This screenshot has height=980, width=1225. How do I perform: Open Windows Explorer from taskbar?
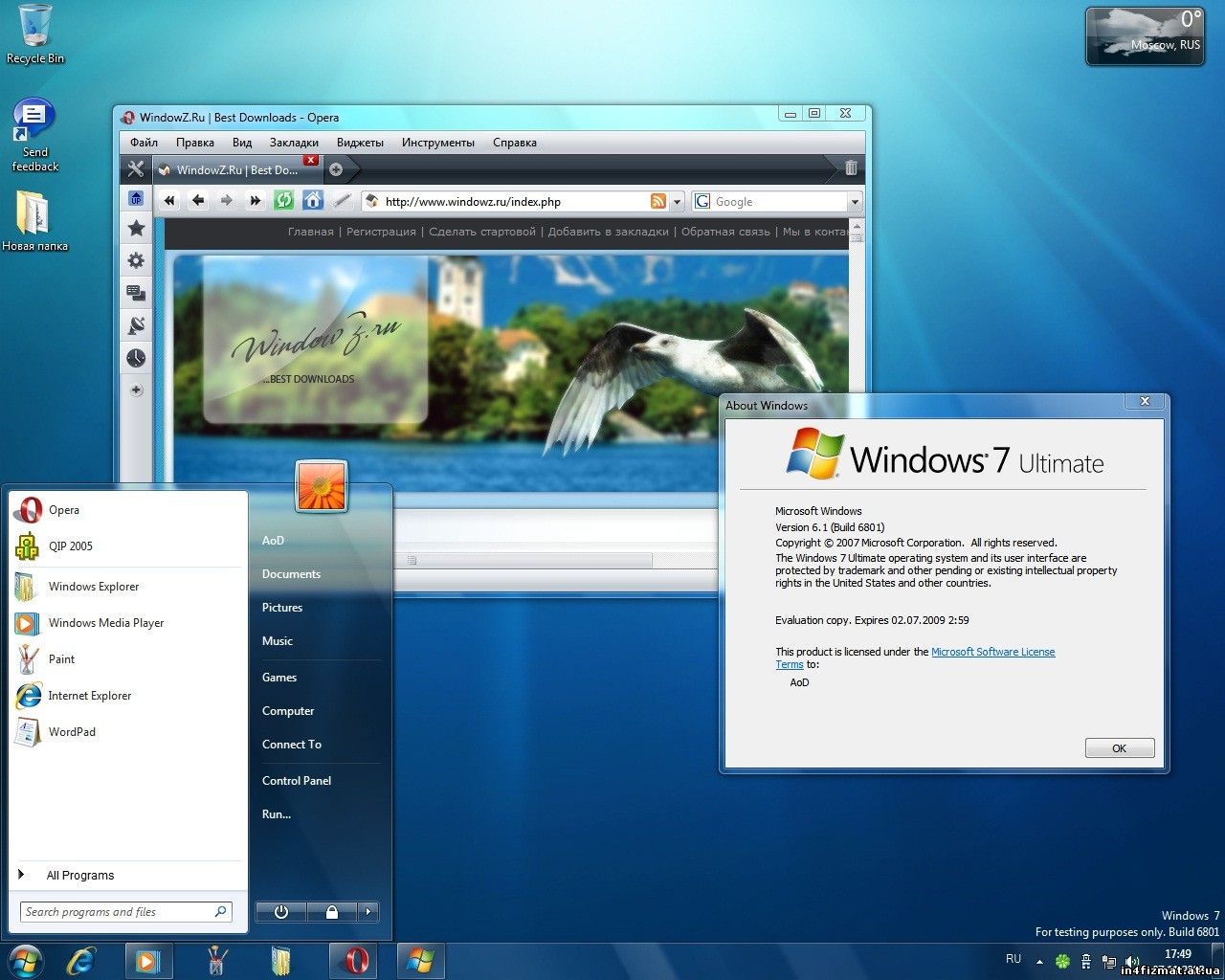click(281, 961)
